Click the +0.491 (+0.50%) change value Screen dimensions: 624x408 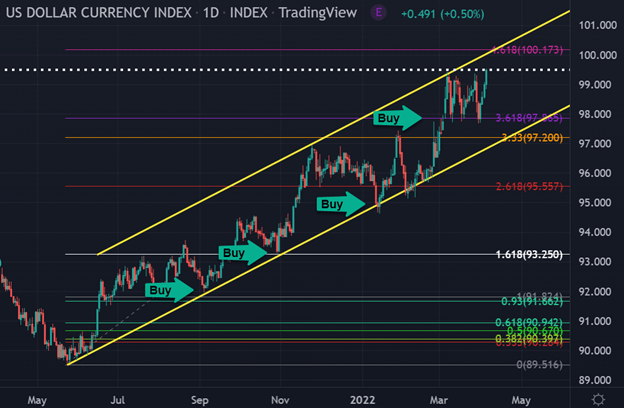tap(443, 14)
